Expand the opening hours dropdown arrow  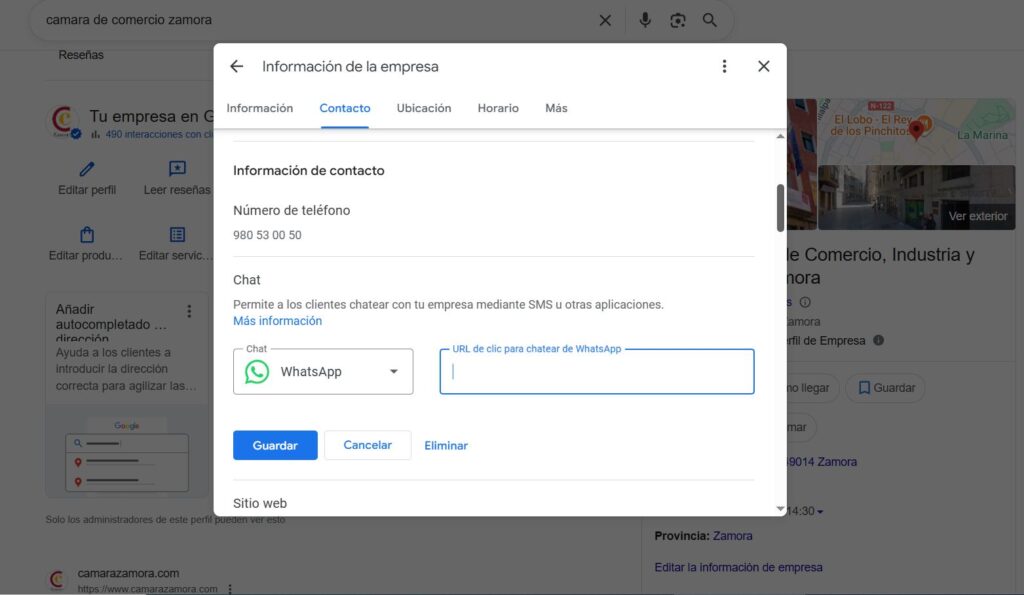pos(820,512)
